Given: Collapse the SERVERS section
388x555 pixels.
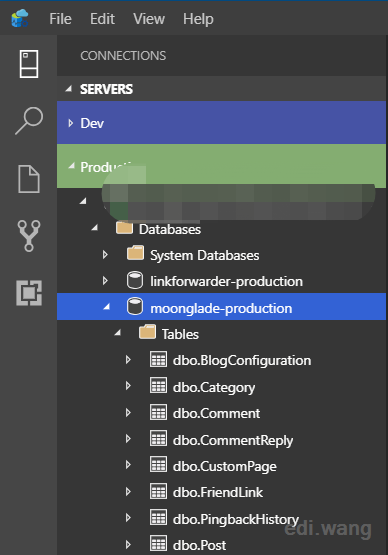Looking at the screenshot, I should [69, 88].
